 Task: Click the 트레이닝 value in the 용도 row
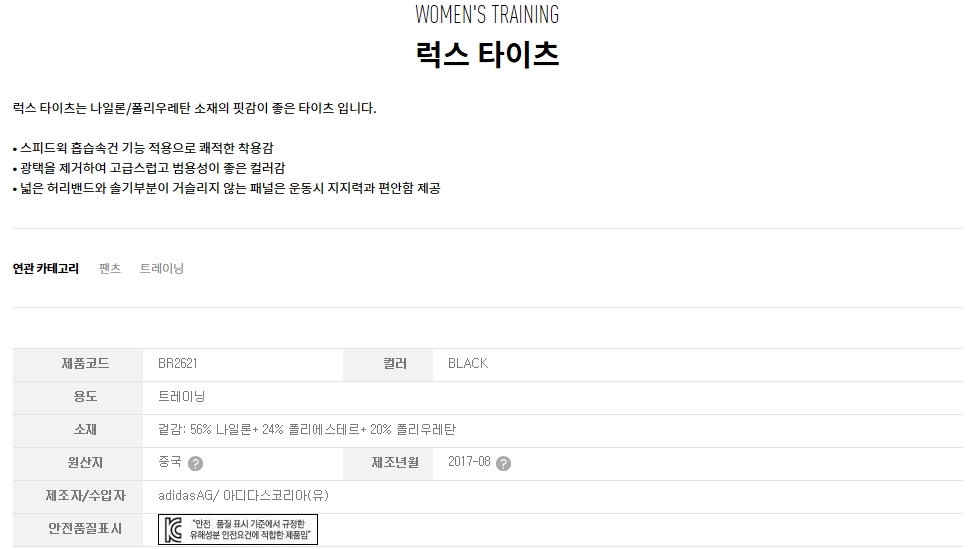click(181, 396)
